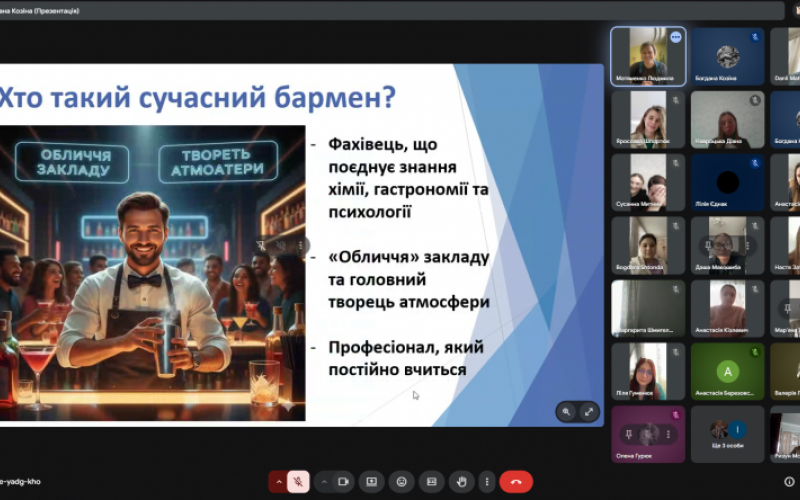Unmute the microphone in the call bar
Viewport: 800px width, 500px height.
(x=298, y=481)
